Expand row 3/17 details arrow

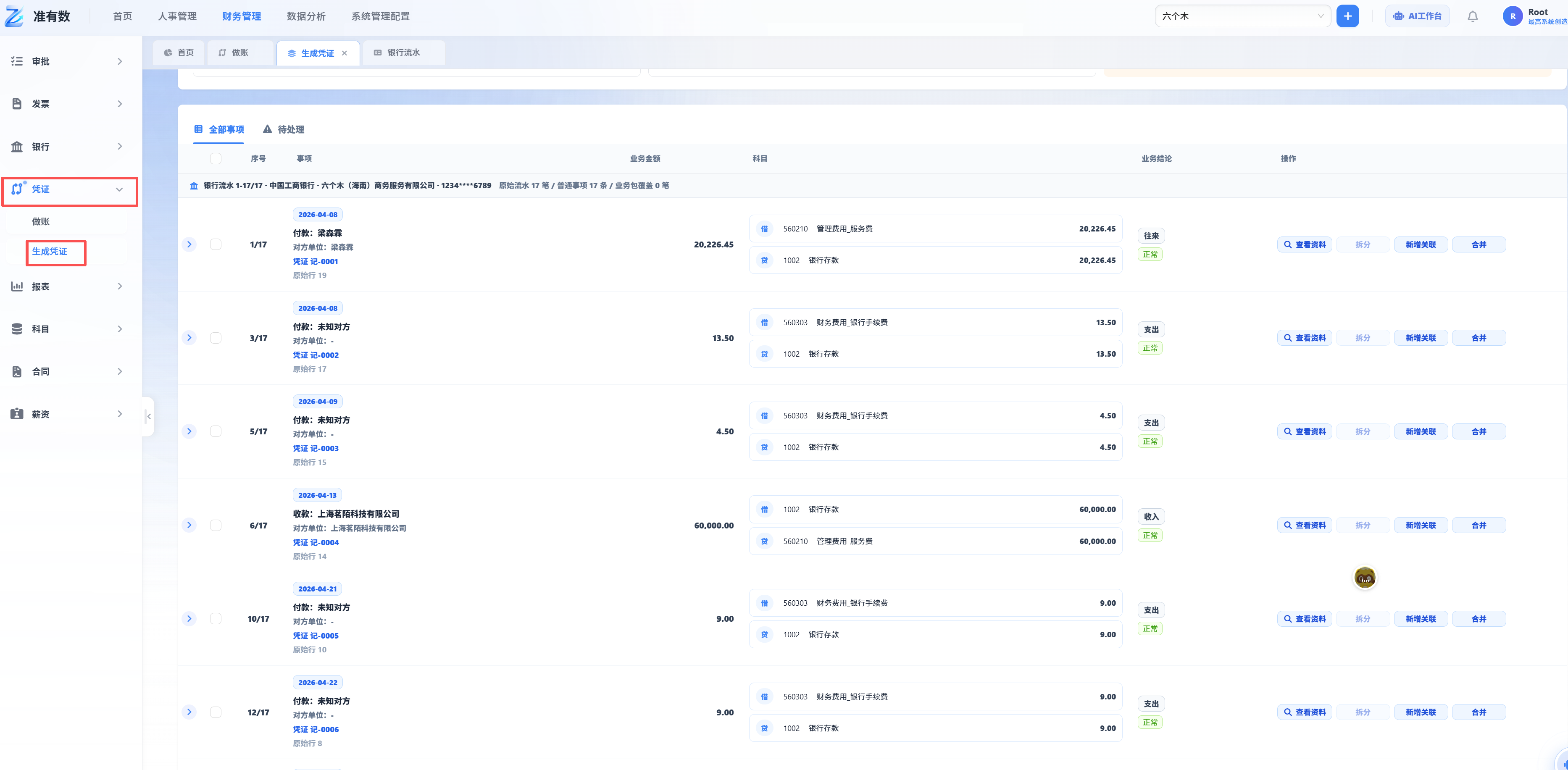(x=189, y=338)
